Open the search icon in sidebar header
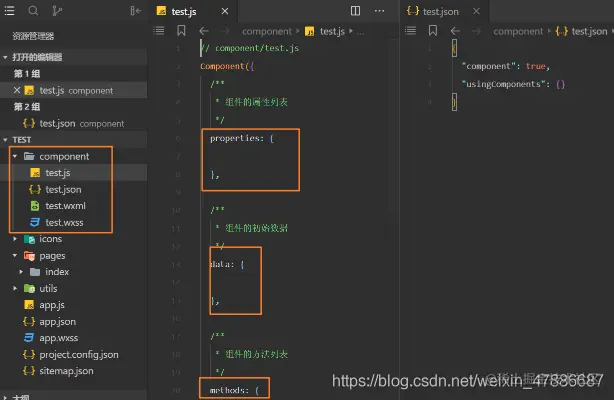Screen dimensions: 614x400 click(x=33, y=11)
